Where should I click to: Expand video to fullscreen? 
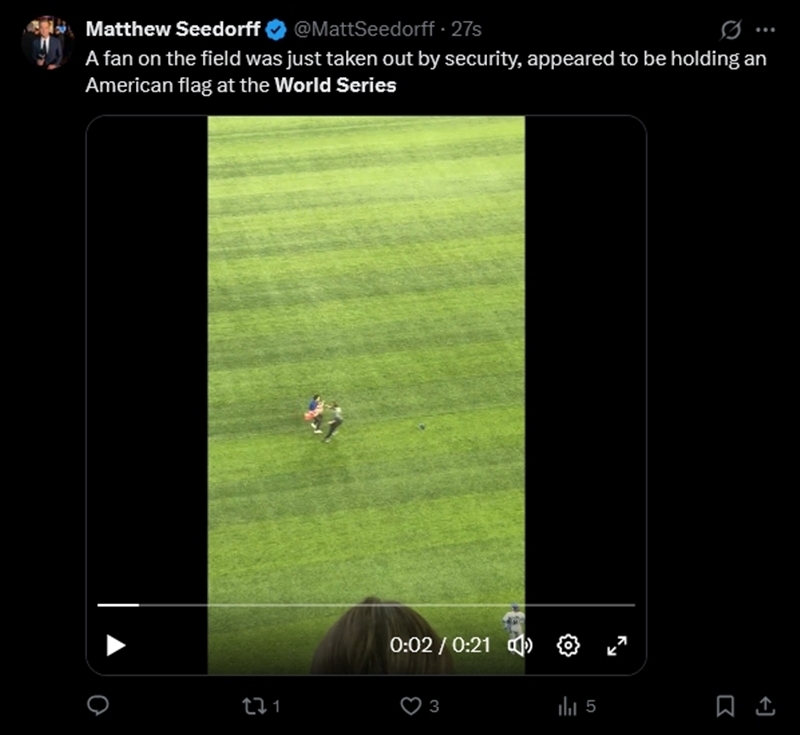[x=617, y=645]
